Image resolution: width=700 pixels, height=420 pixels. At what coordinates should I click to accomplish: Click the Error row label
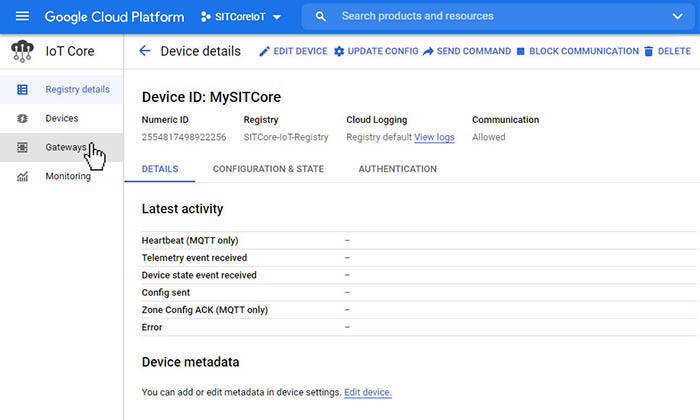click(x=152, y=327)
